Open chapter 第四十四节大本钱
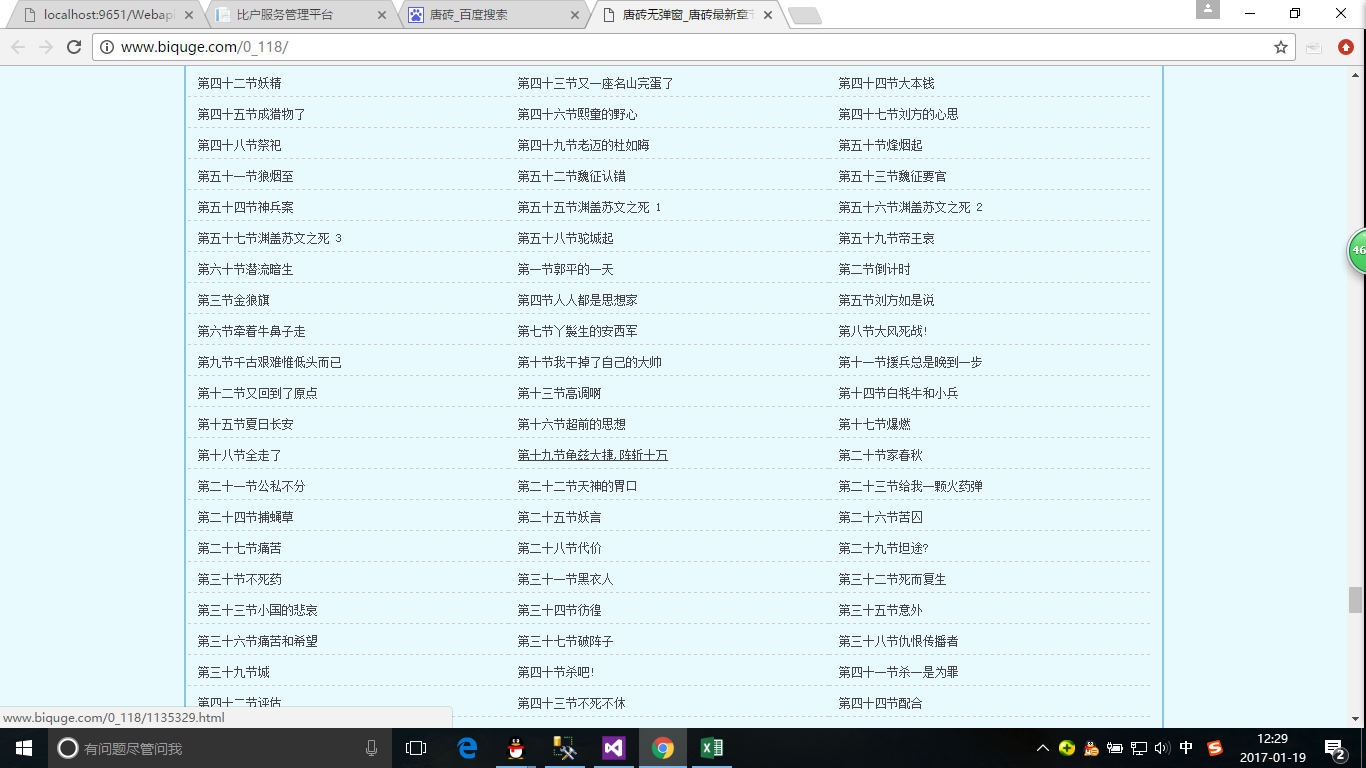 pyautogui.click(x=886, y=83)
